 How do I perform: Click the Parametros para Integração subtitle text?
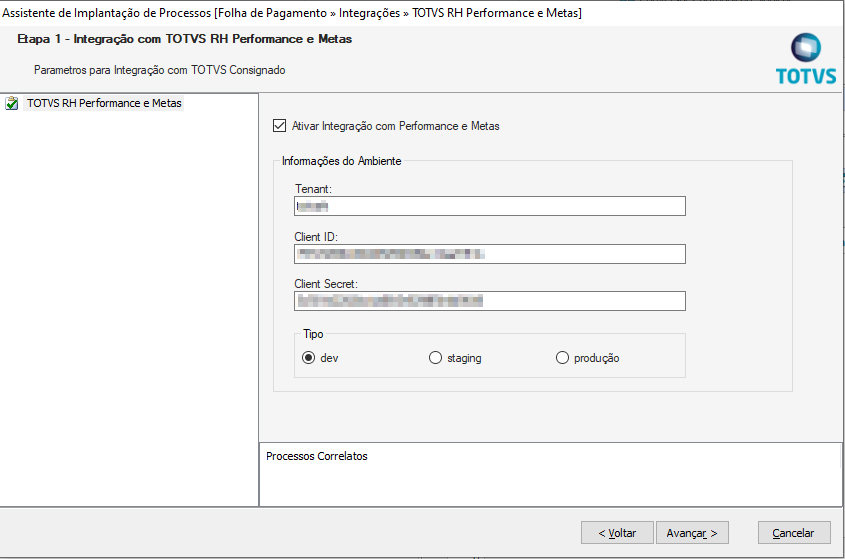click(x=160, y=70)
